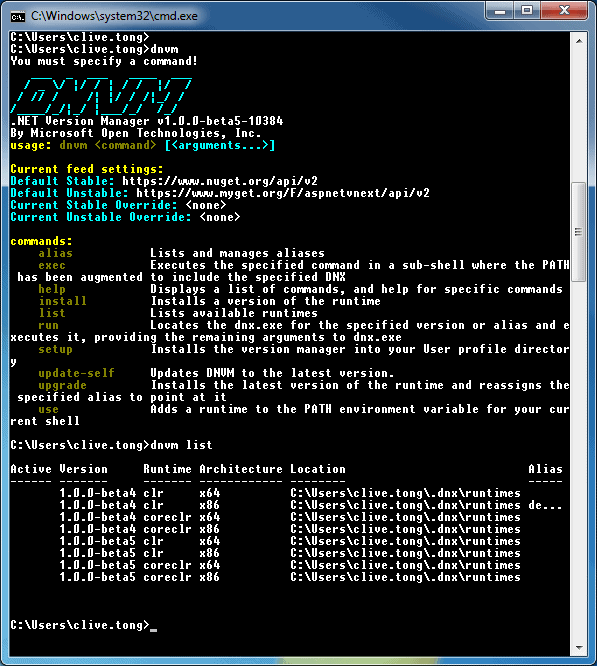The image size is (597, 666).
Task: Open the cmd.exe system menu icon
Action: point(17,17)
